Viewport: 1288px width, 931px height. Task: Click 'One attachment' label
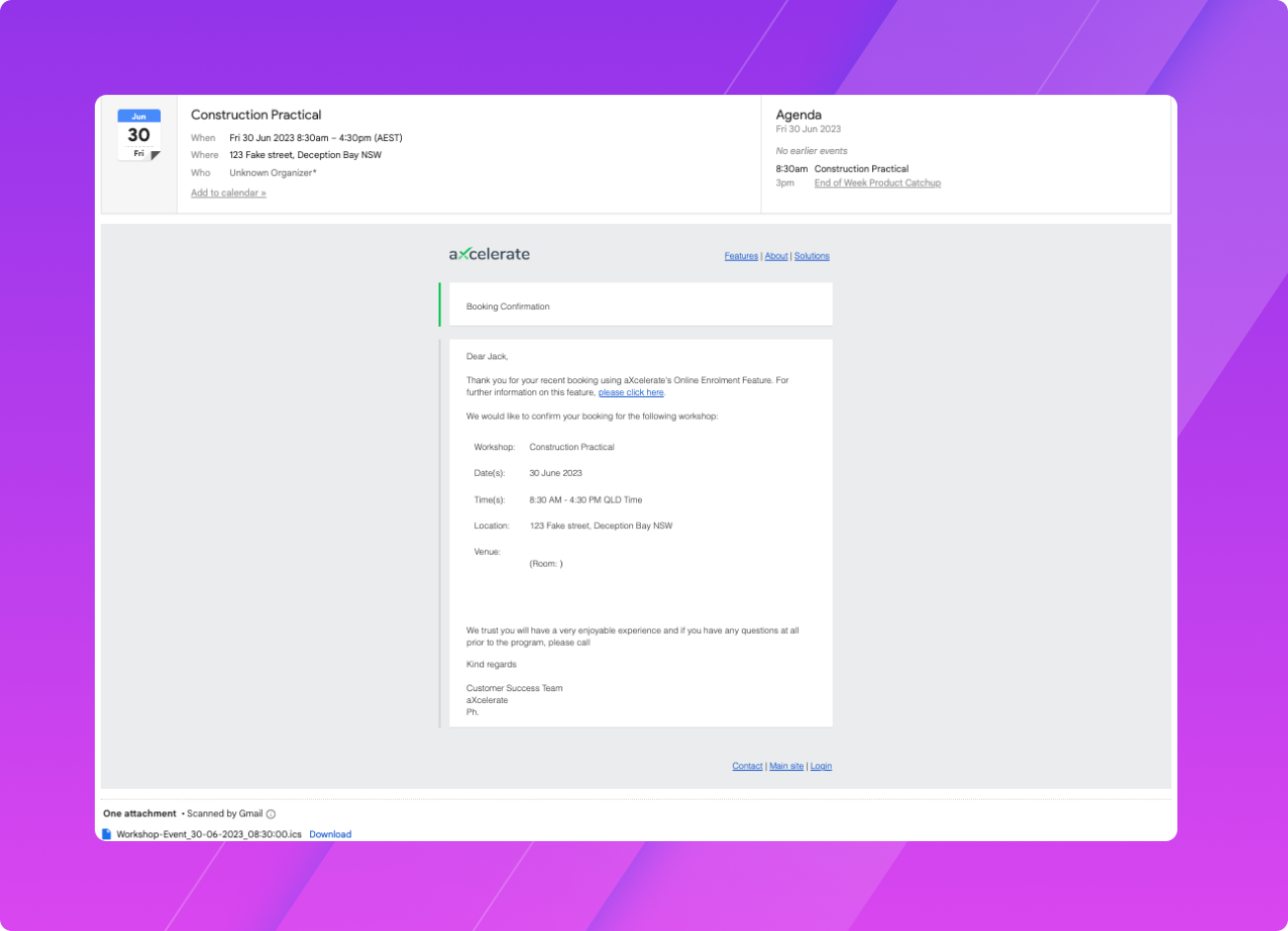[x=139, y=814]
